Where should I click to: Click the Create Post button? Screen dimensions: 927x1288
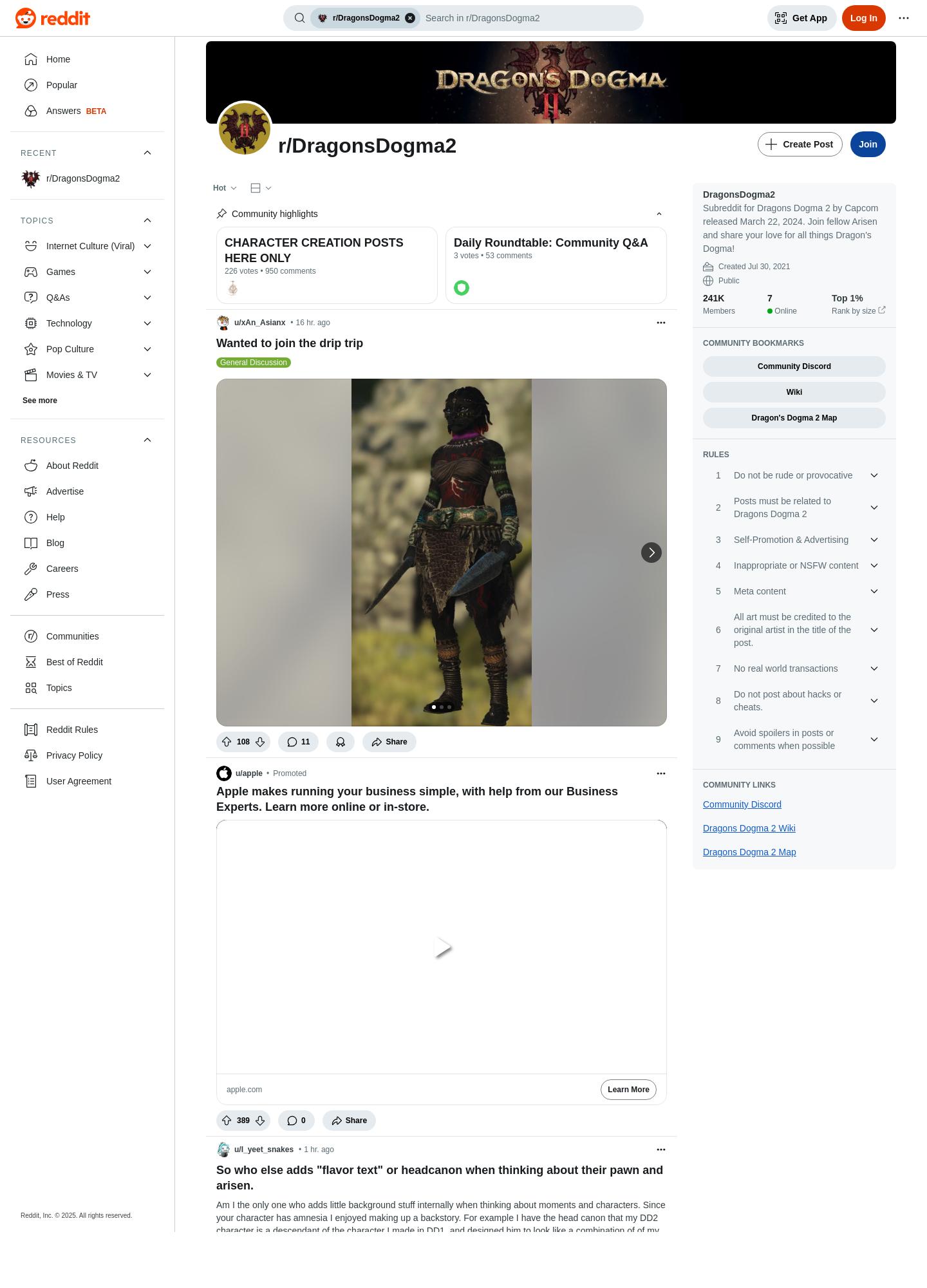(x=800, y=144)
